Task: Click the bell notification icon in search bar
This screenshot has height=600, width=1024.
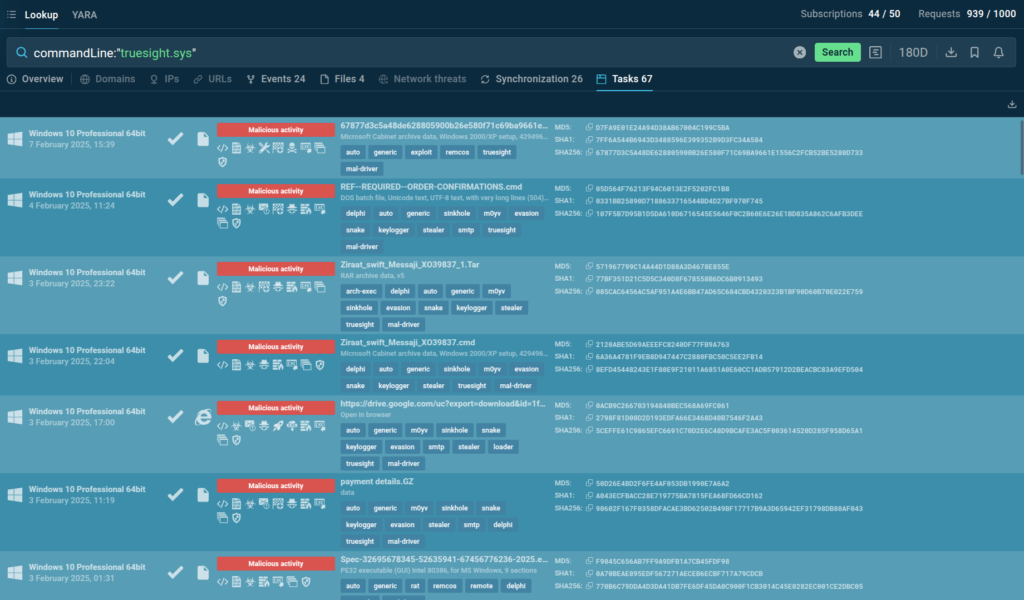Action: click(998, 52)
